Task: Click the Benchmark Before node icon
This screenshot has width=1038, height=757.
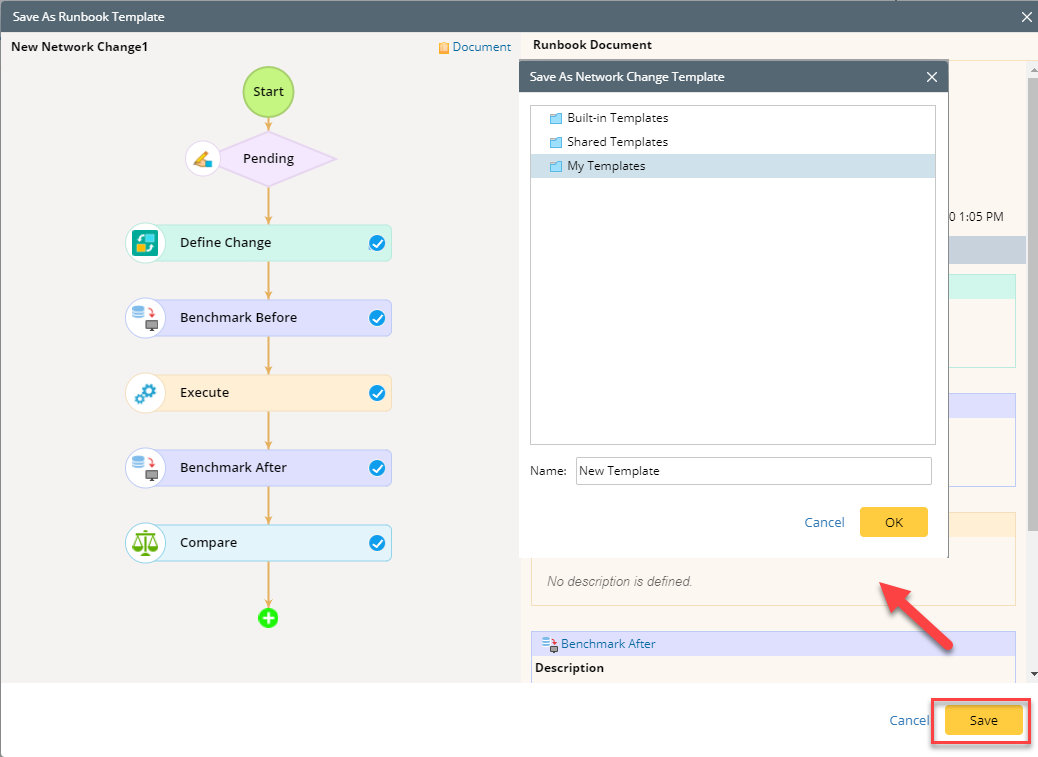Action: tap(146, 318)
